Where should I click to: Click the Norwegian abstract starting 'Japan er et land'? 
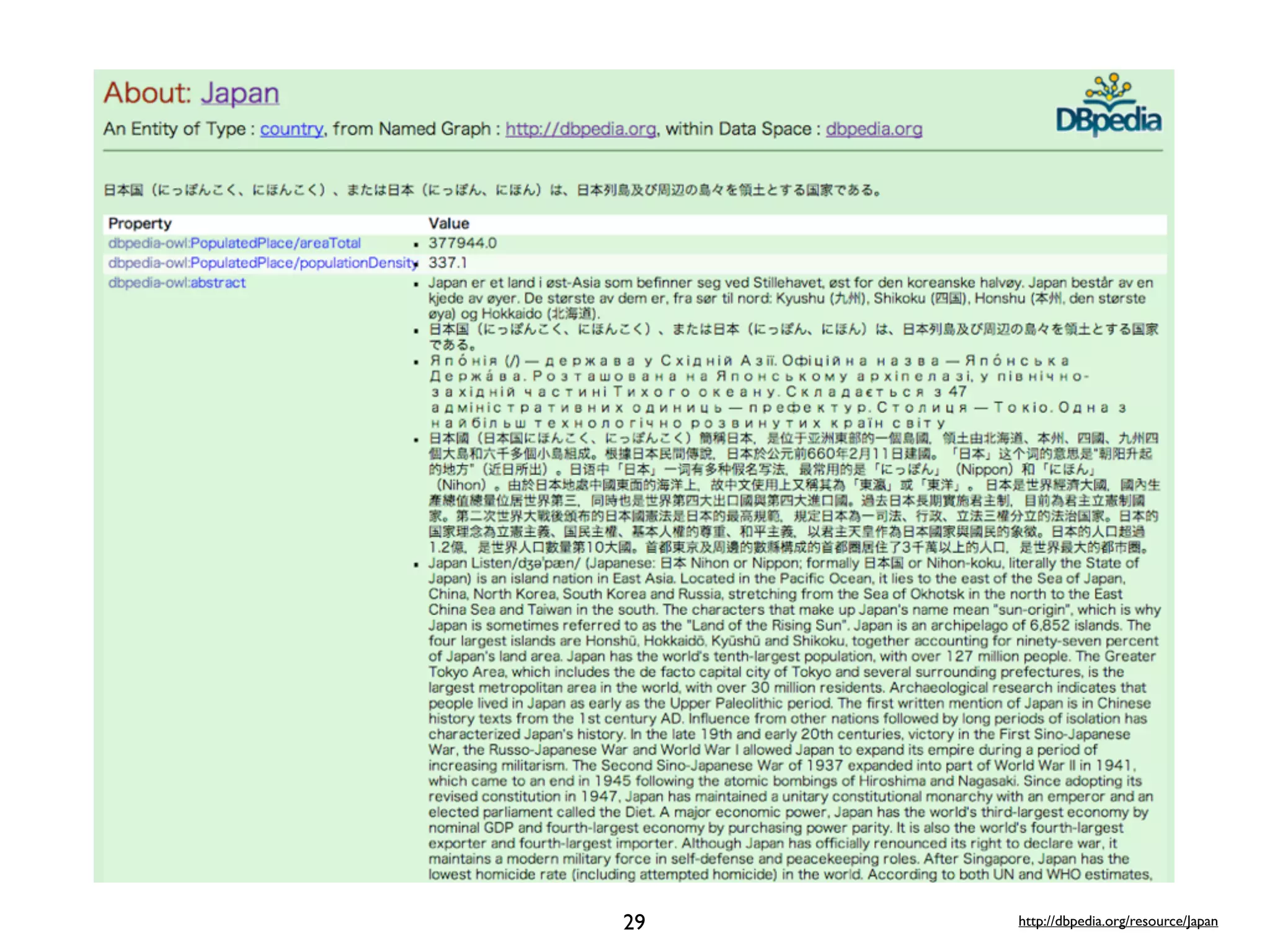click(x=791, y=298)
